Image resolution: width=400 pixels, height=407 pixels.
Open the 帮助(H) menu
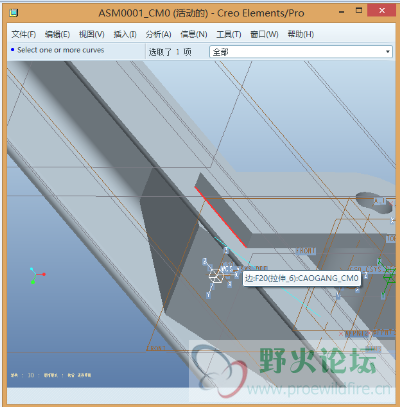[301, 34]
